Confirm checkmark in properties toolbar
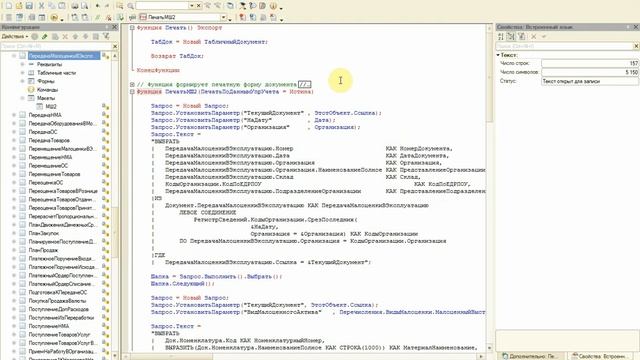 pos(544,36)
